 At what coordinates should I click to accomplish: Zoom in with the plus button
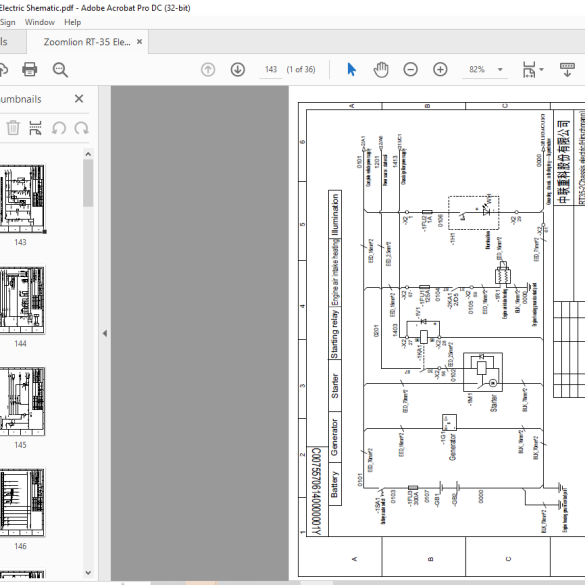(x=440, y=69)
